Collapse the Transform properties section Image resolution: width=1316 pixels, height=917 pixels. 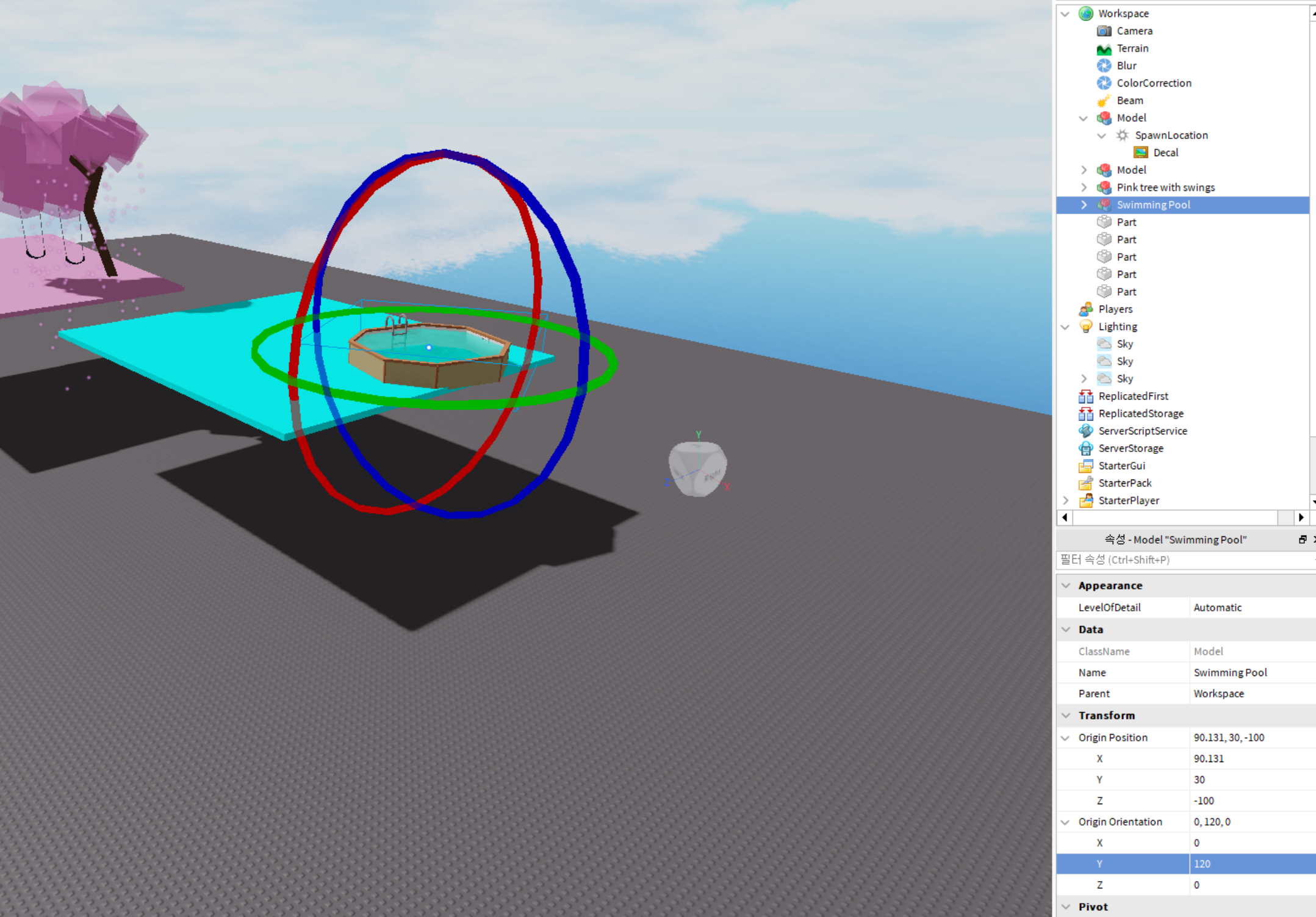pyautogui.click(x=1066, y=715)
